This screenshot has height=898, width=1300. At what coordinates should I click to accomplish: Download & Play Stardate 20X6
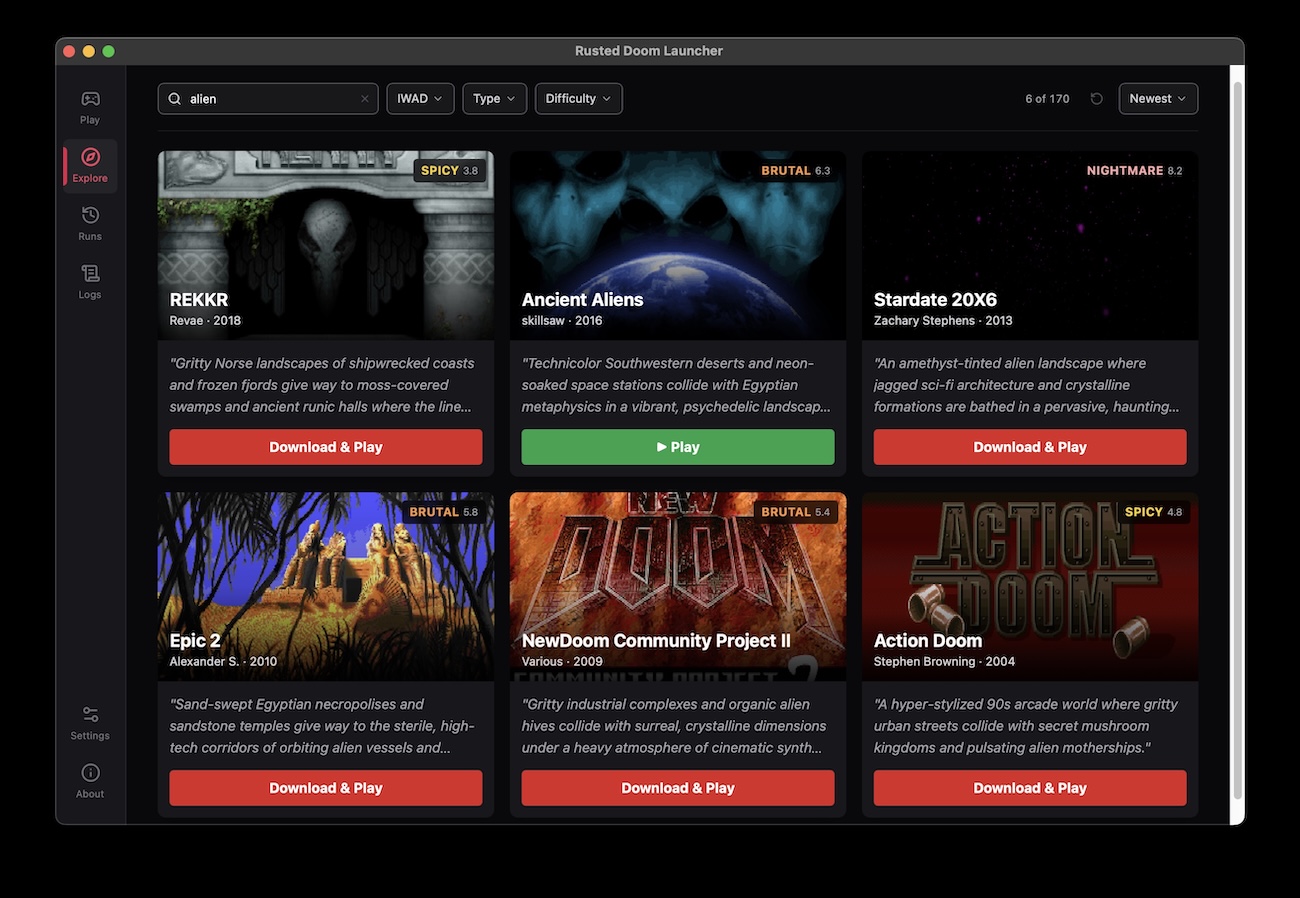tap(1030, 447)
